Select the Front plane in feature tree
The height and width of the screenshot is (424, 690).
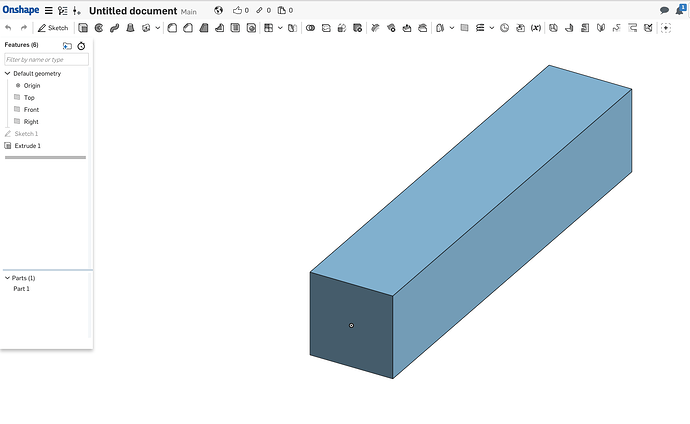click(x=31, y=110)
